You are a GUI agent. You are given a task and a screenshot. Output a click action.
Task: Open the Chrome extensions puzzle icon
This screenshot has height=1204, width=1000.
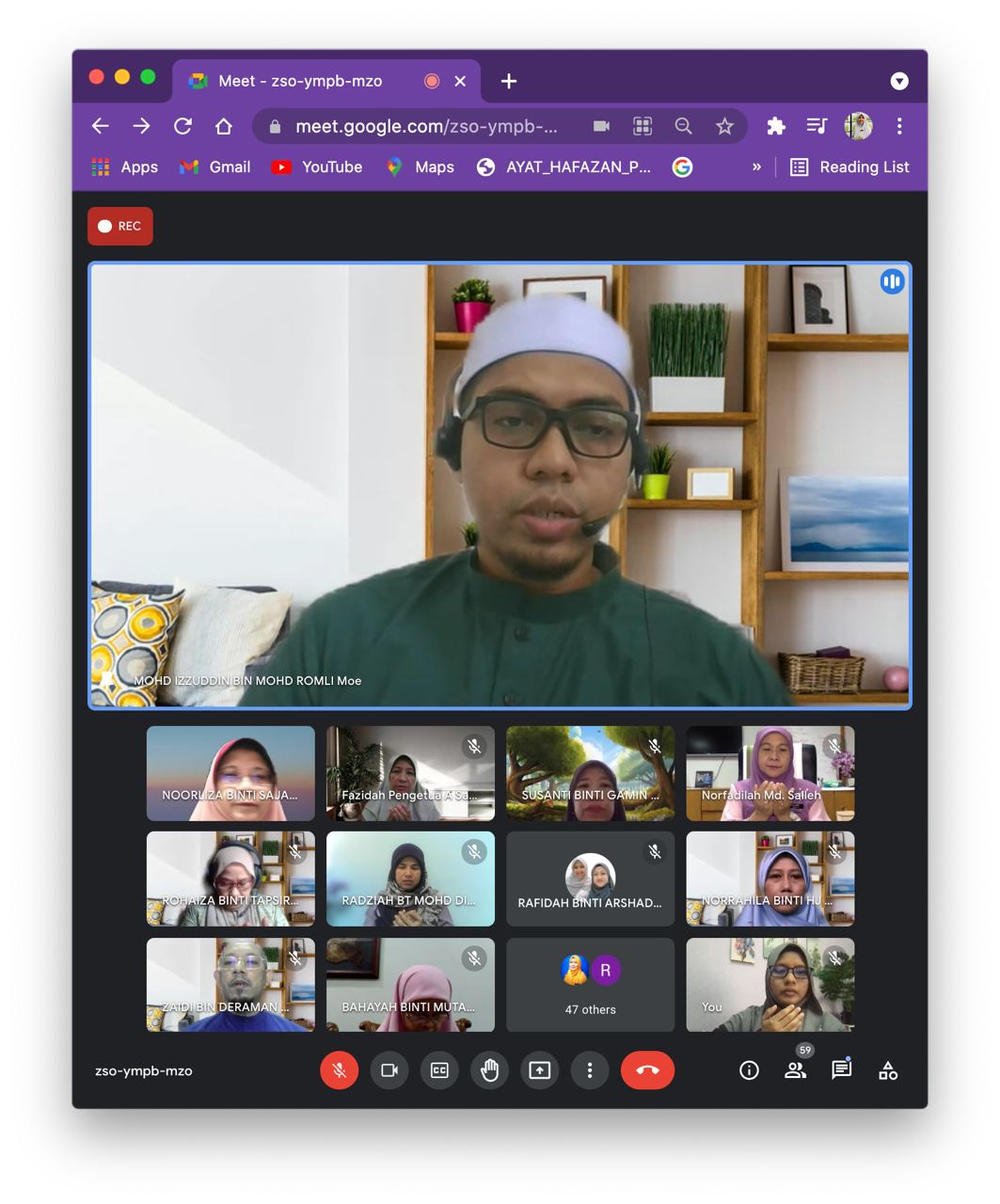coord(776,126)
